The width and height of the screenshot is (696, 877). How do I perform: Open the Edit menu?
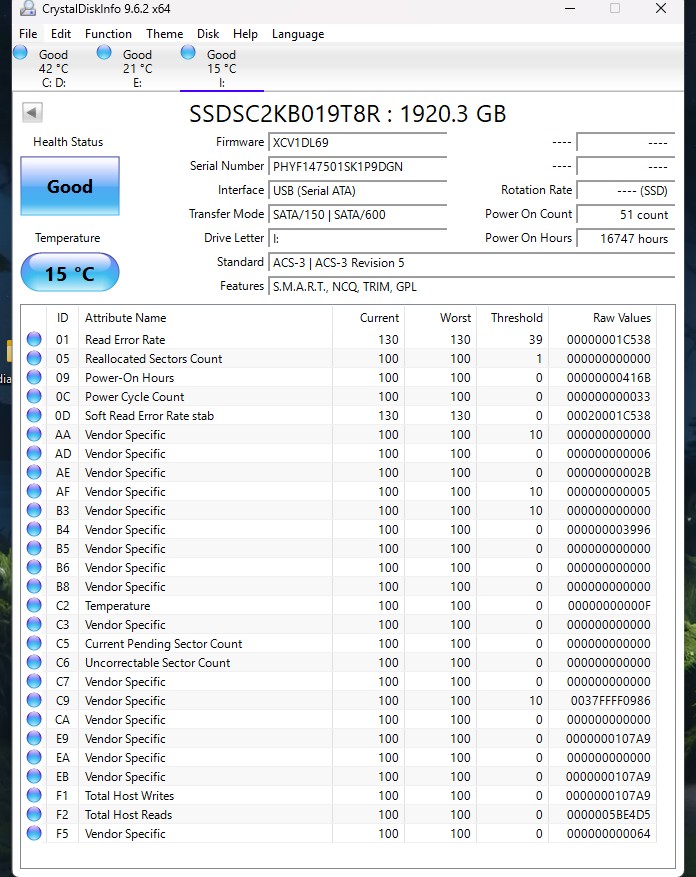(60, 34)
